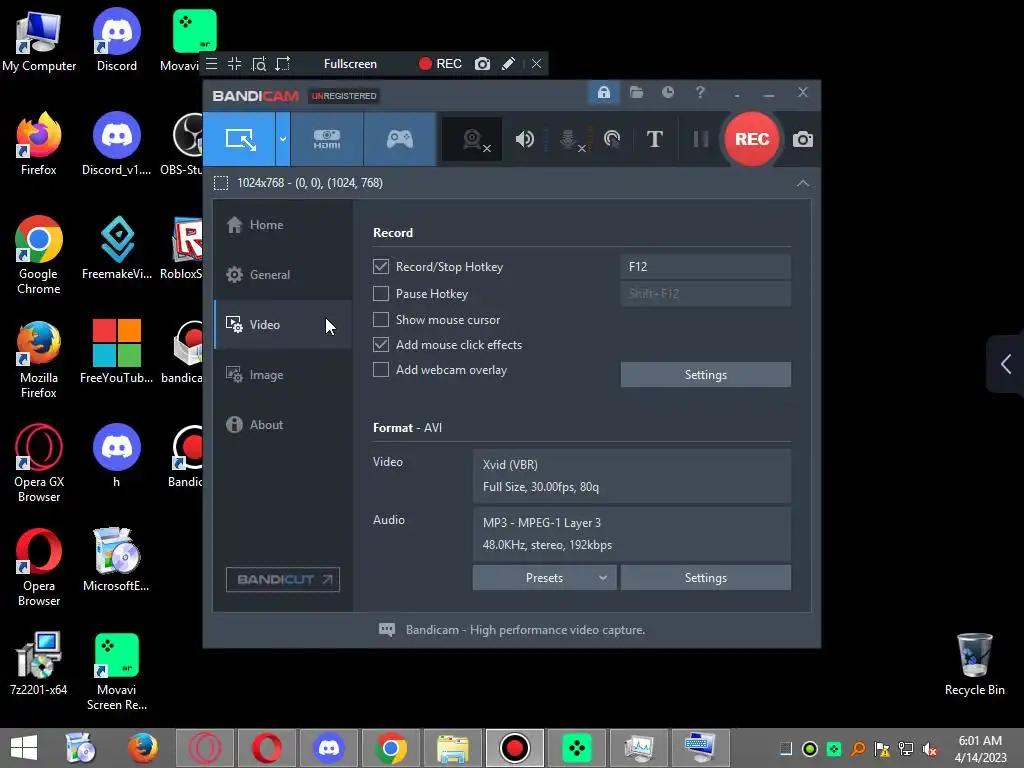Open Opera GX Browser desktop icon

[39, 464]
